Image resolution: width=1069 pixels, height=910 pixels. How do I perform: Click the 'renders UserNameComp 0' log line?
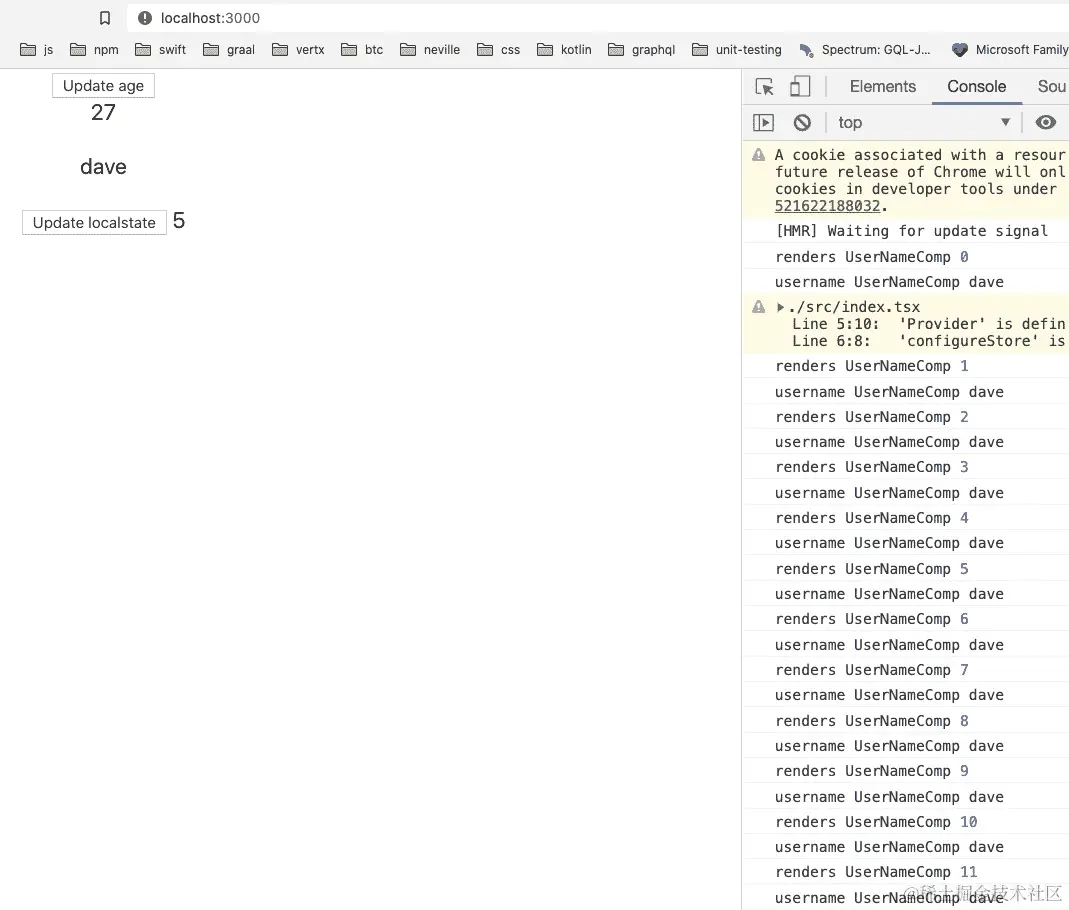click(x=871, y=257)
